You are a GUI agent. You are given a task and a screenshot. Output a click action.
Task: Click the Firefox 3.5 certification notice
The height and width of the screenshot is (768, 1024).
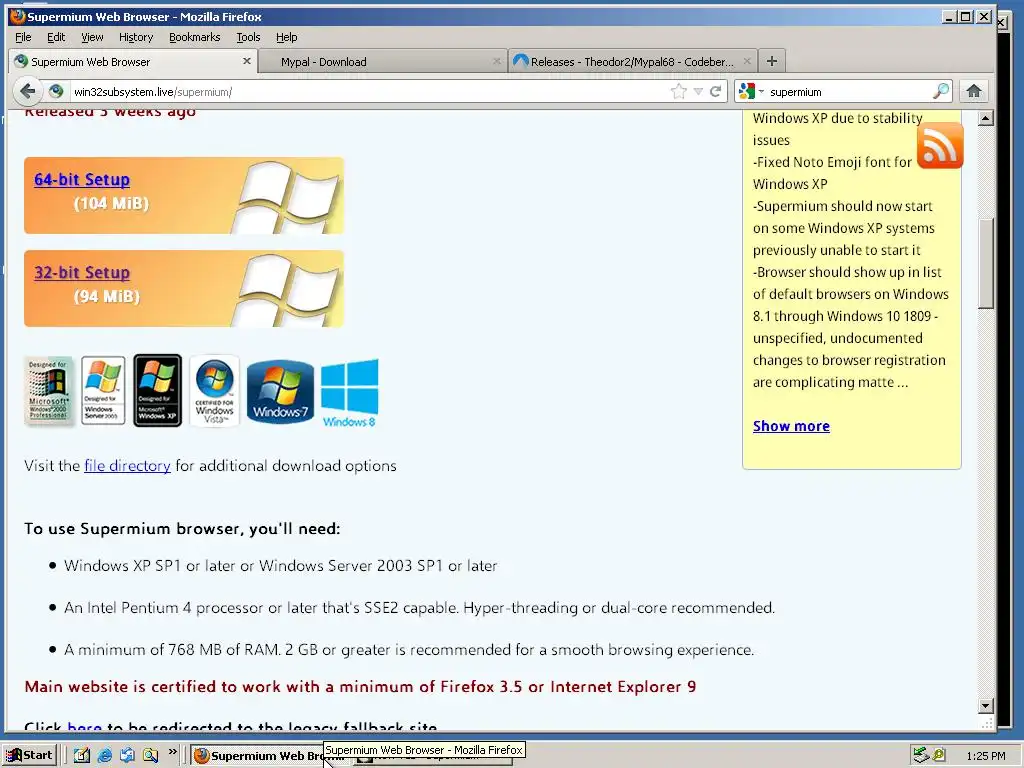click(360, 687)
